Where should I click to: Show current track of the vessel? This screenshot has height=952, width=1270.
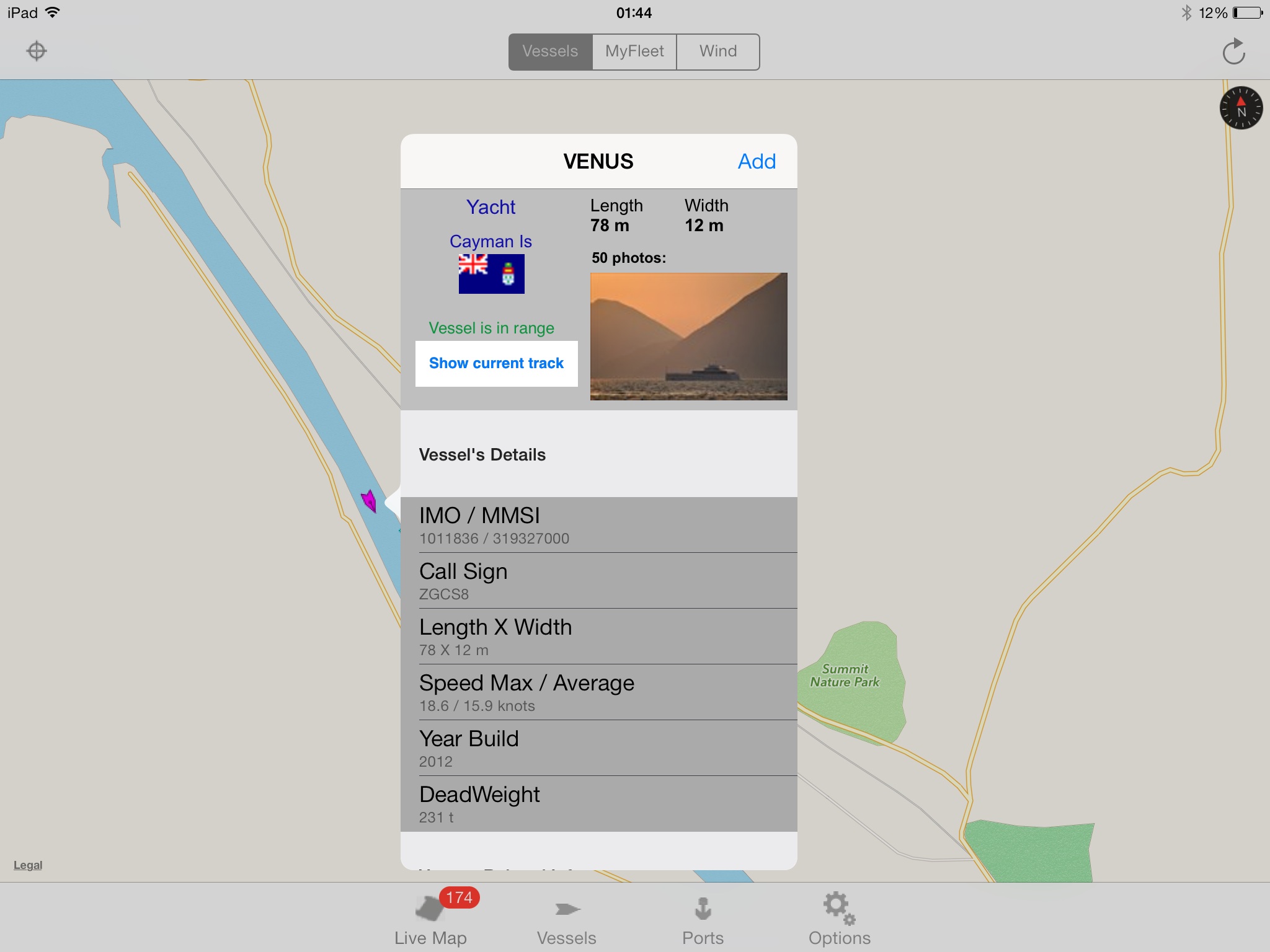click(496, 363)
